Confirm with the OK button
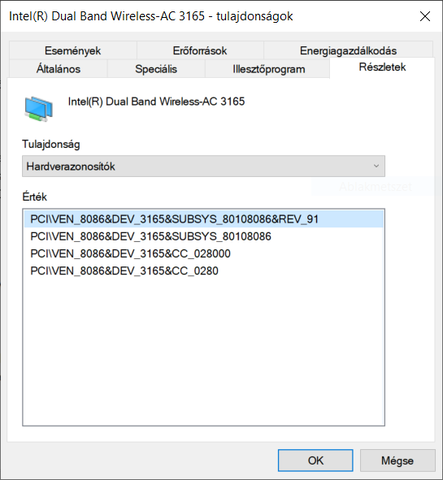The width and height of the screenshot is (443, 480). click(x=315, y=460)
